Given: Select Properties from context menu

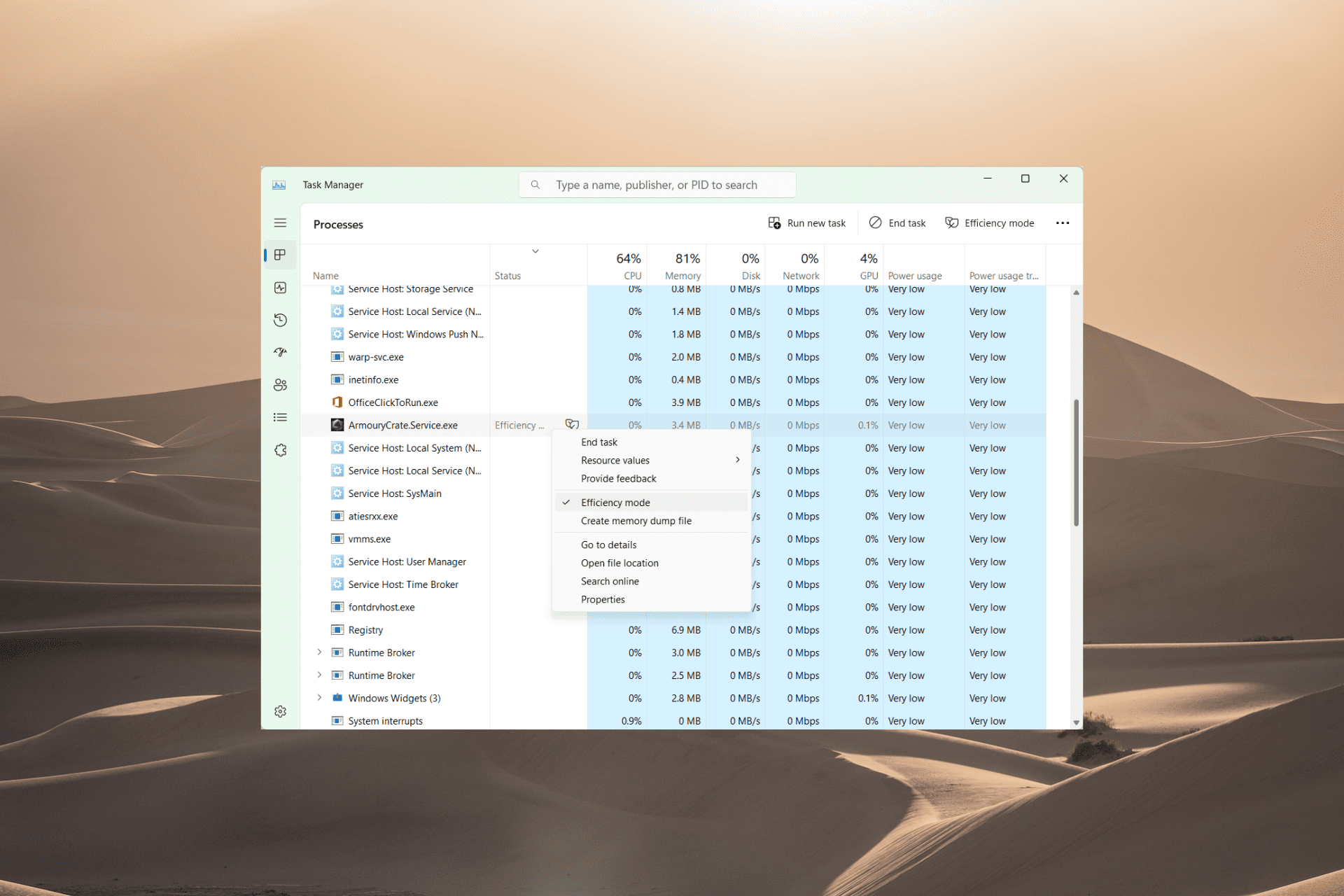Looking at the screenshot, I should point(601,599).
